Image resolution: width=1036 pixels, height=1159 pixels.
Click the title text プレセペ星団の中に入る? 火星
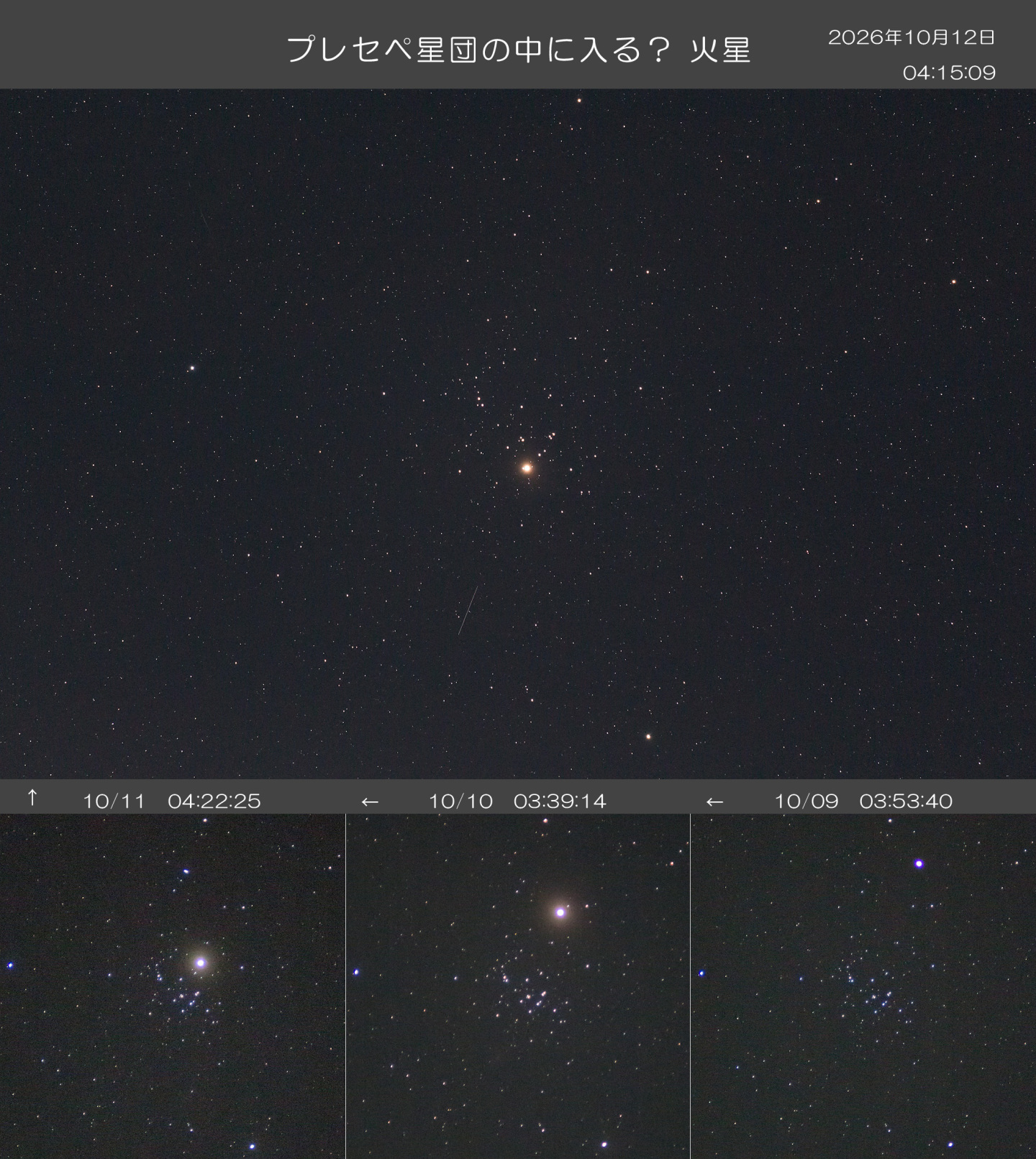click(519, 50)
